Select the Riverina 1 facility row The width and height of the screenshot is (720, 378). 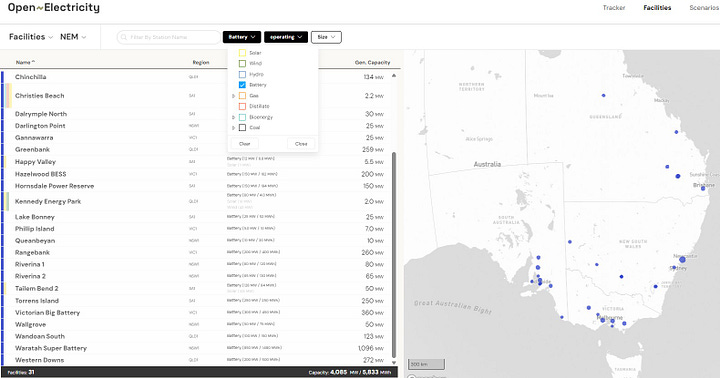(197, 265)
